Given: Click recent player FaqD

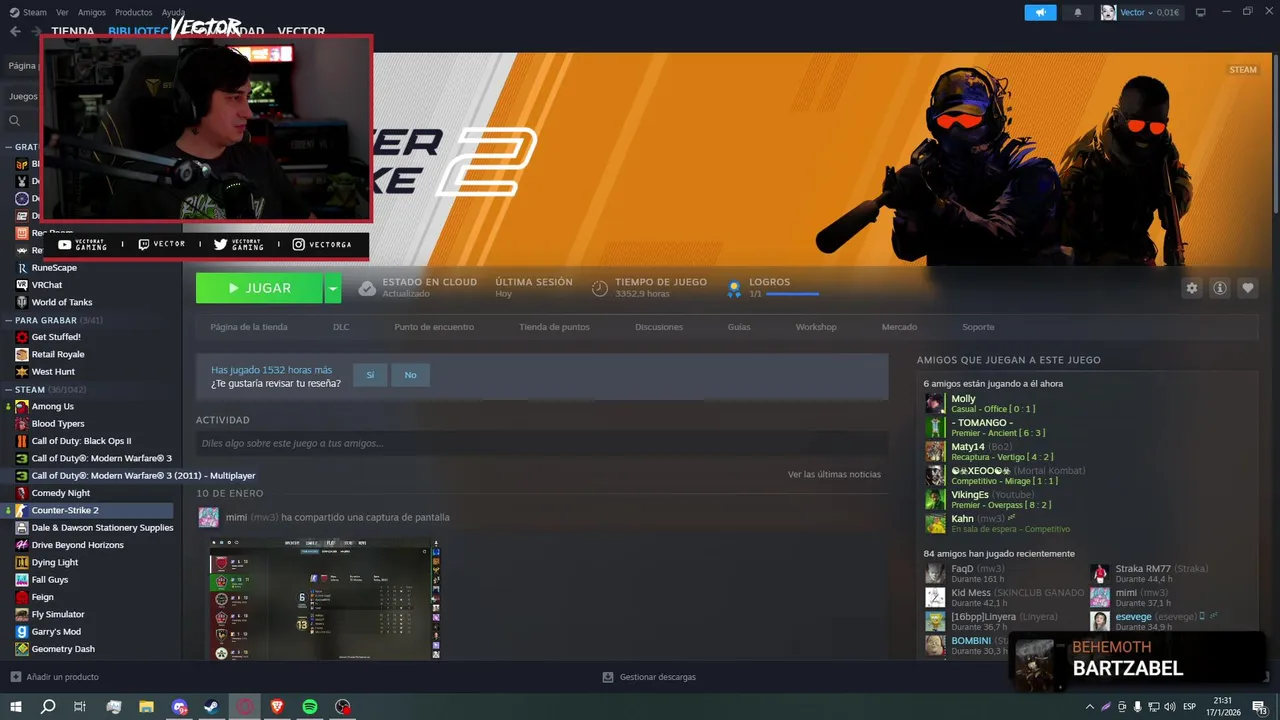Looking at the screenshot, I should coord(962,568).
